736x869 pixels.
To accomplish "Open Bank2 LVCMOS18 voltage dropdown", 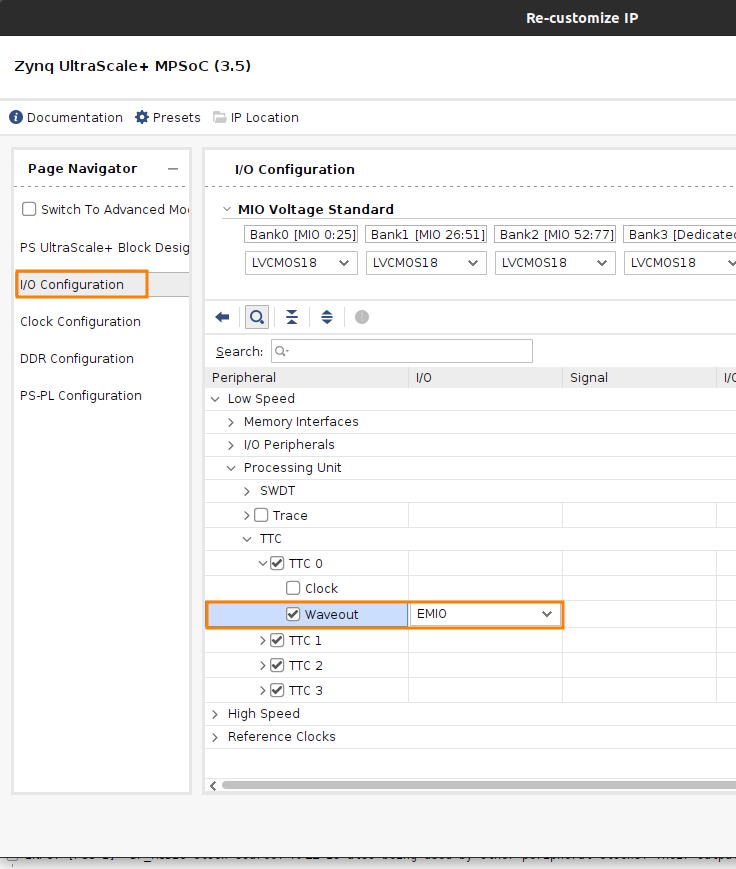I will click(555, 263).
